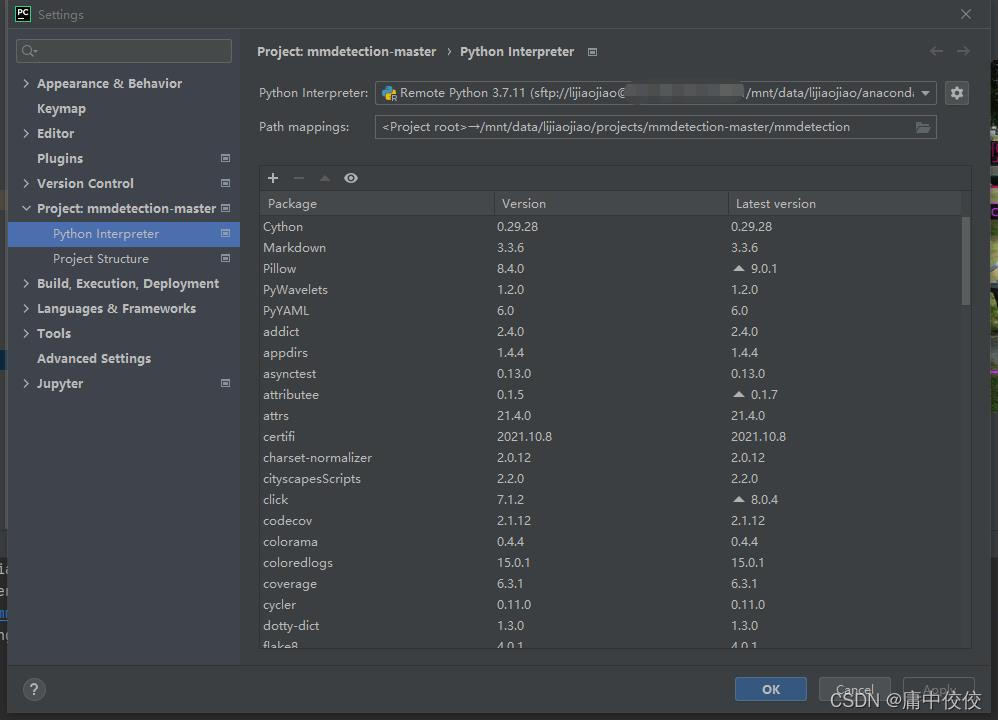
Task: Click the Path mappings field
Action: click(656, 127)
